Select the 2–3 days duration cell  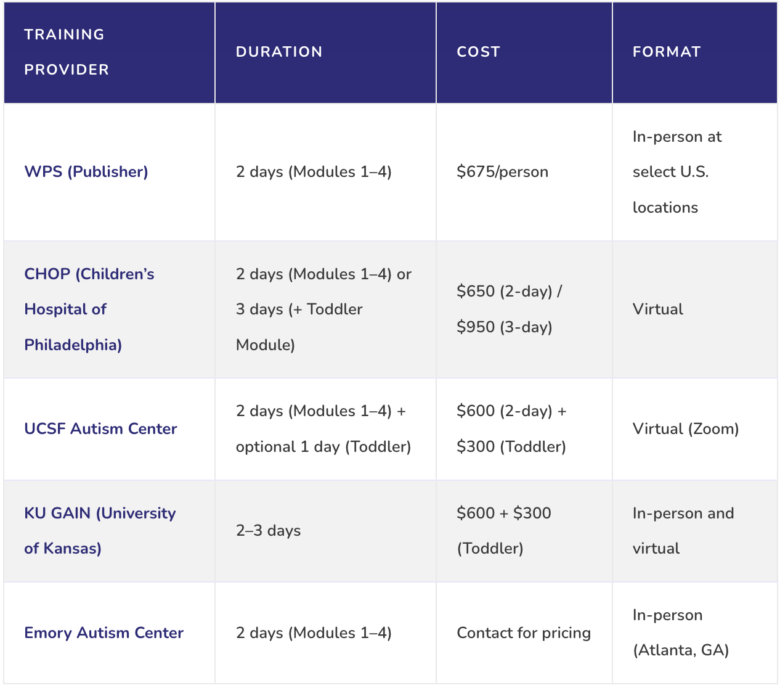(326, 531)
